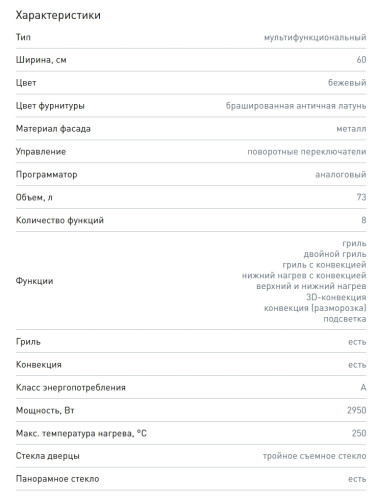376x499 pixels.
Task: Click the 3D-конвекция function text
Action: click(336, 297)
